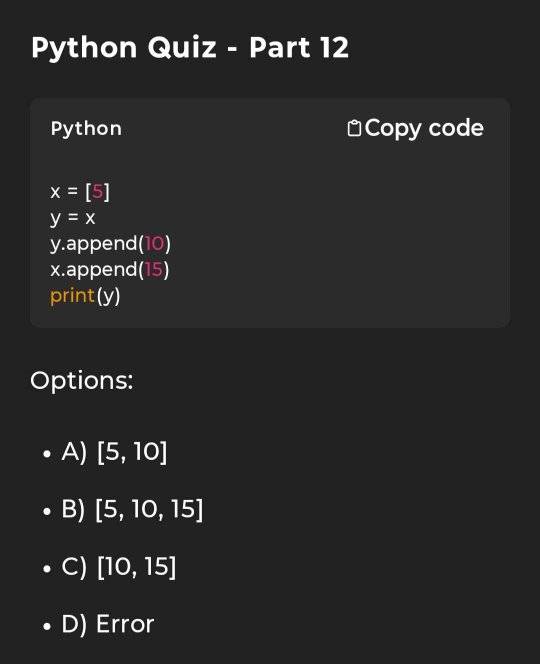The image size is (540, 664).
Task: Click the y.append(10) code line
Action: [x=111, y=244]
